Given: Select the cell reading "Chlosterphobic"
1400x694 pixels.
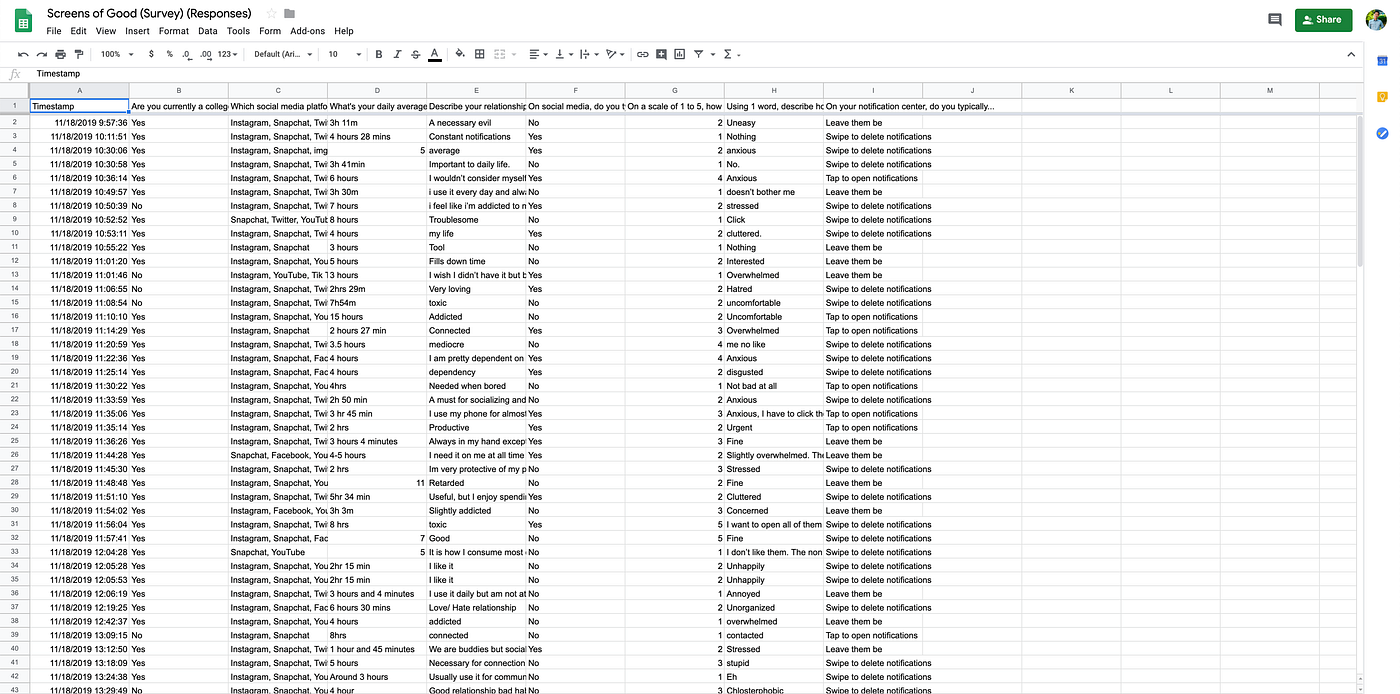Looking at the screenshot, I should [773, 690].
